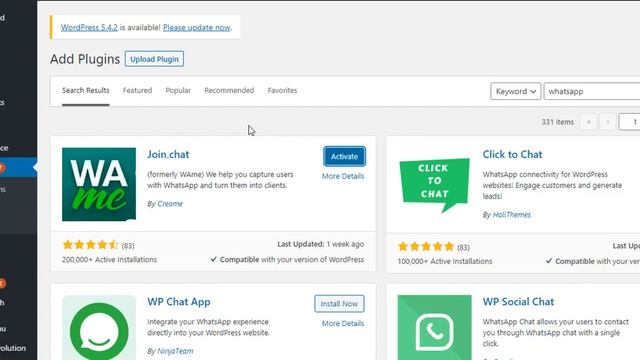Click the Last Updated: 1 week ago text
Image resolution: width=640 pixels, height=360 pixels.
[x=320, y=244]
